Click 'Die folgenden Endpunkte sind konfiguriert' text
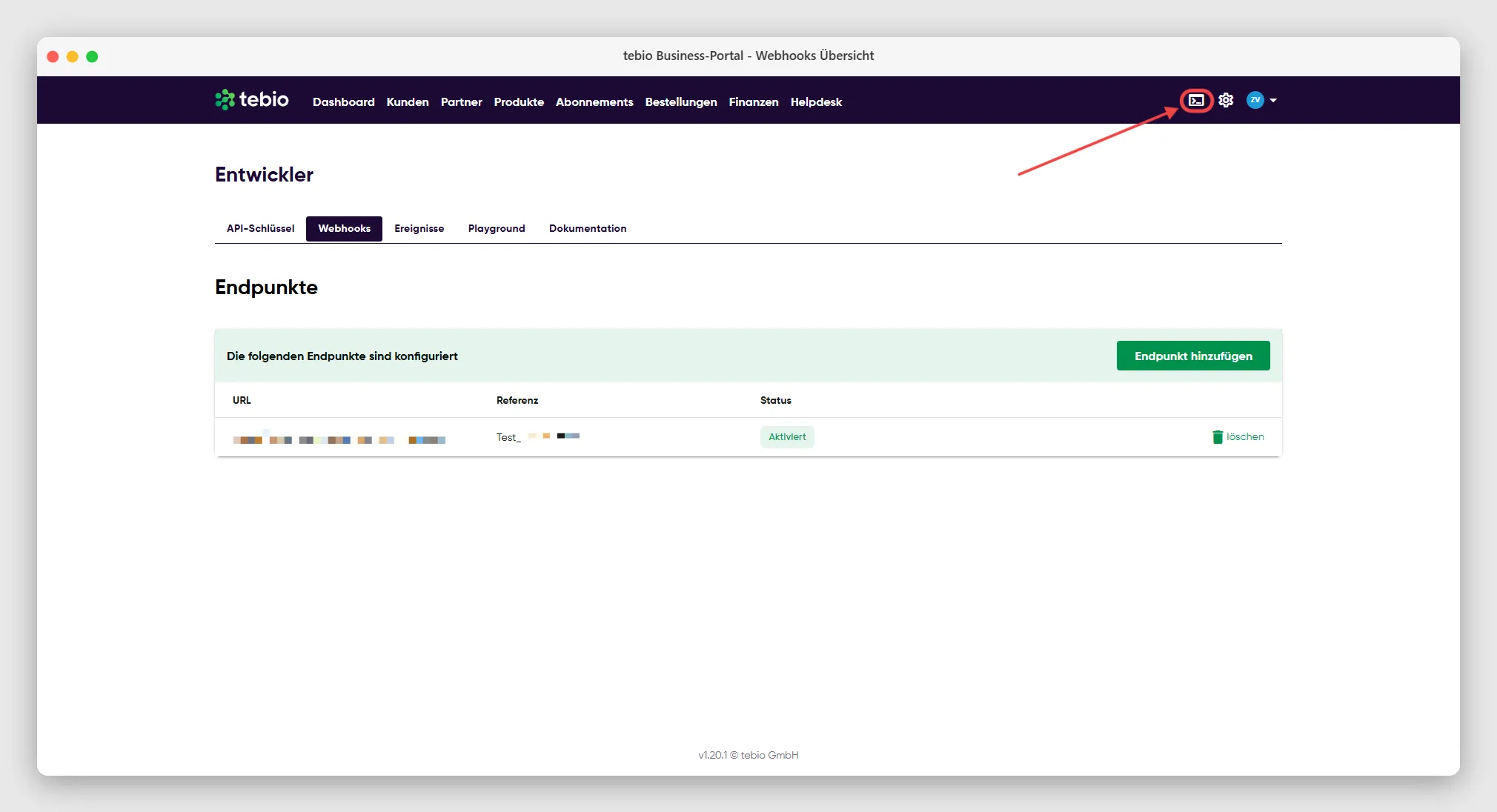The height and width of the screenshot is (812, 1497). click(342, 356)
